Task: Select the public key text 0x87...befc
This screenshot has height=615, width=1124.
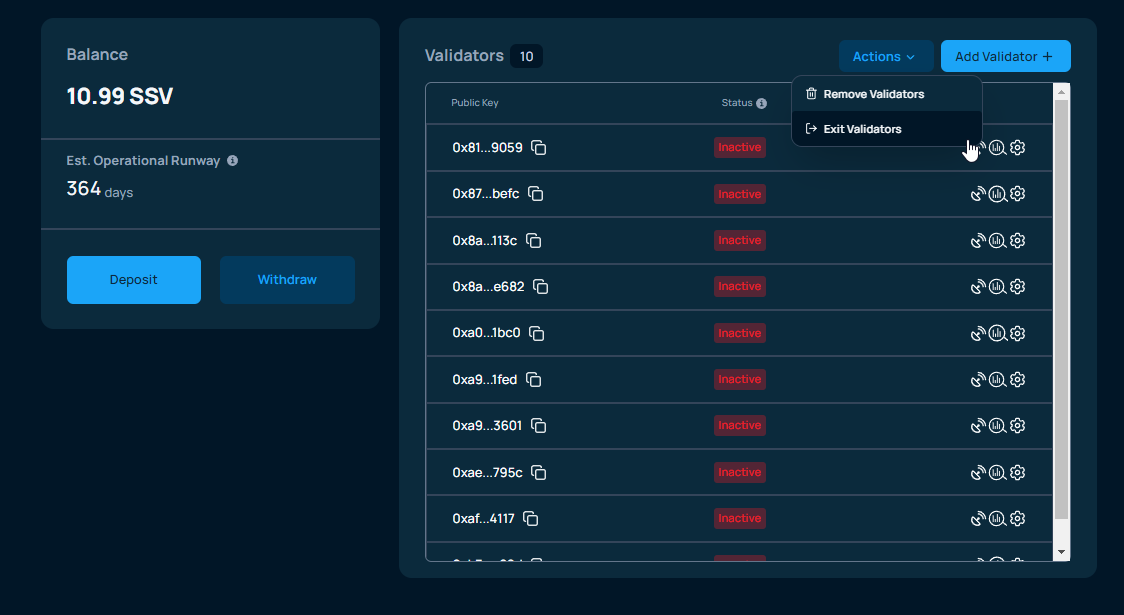Action: coord(485,194)
